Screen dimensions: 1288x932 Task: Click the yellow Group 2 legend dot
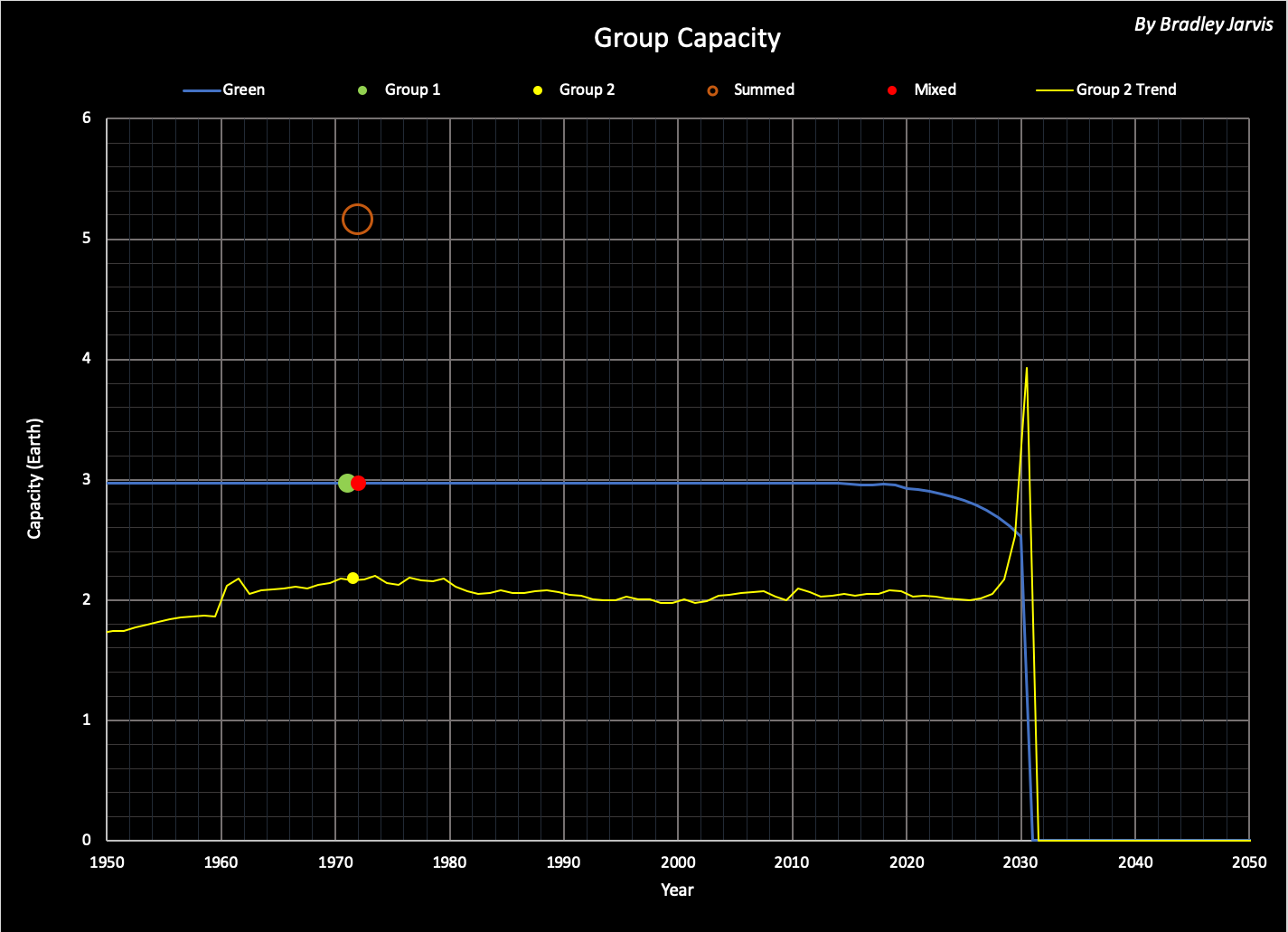coord(537,89)
